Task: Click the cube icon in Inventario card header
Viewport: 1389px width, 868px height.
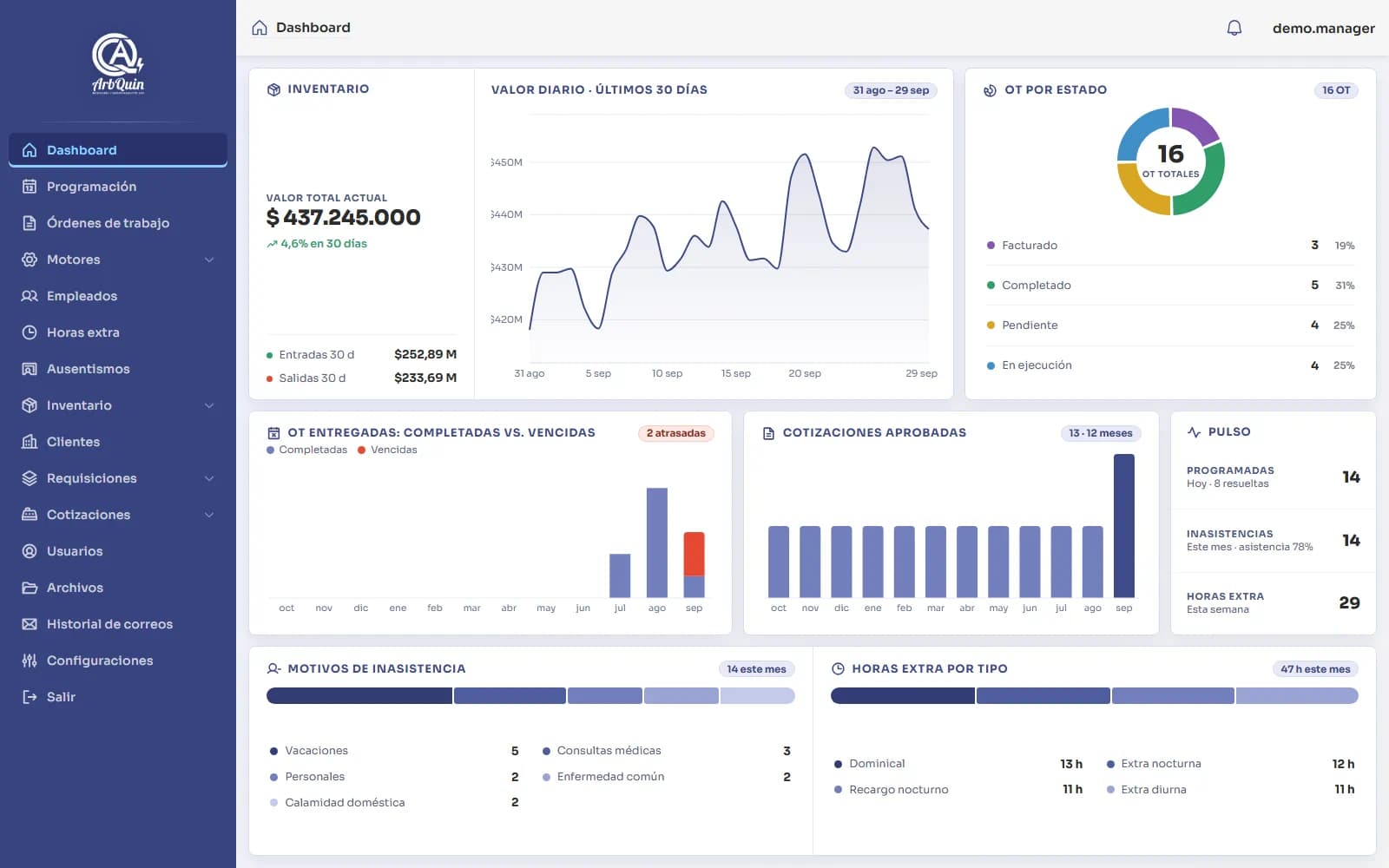Action: tap(273, 89)
